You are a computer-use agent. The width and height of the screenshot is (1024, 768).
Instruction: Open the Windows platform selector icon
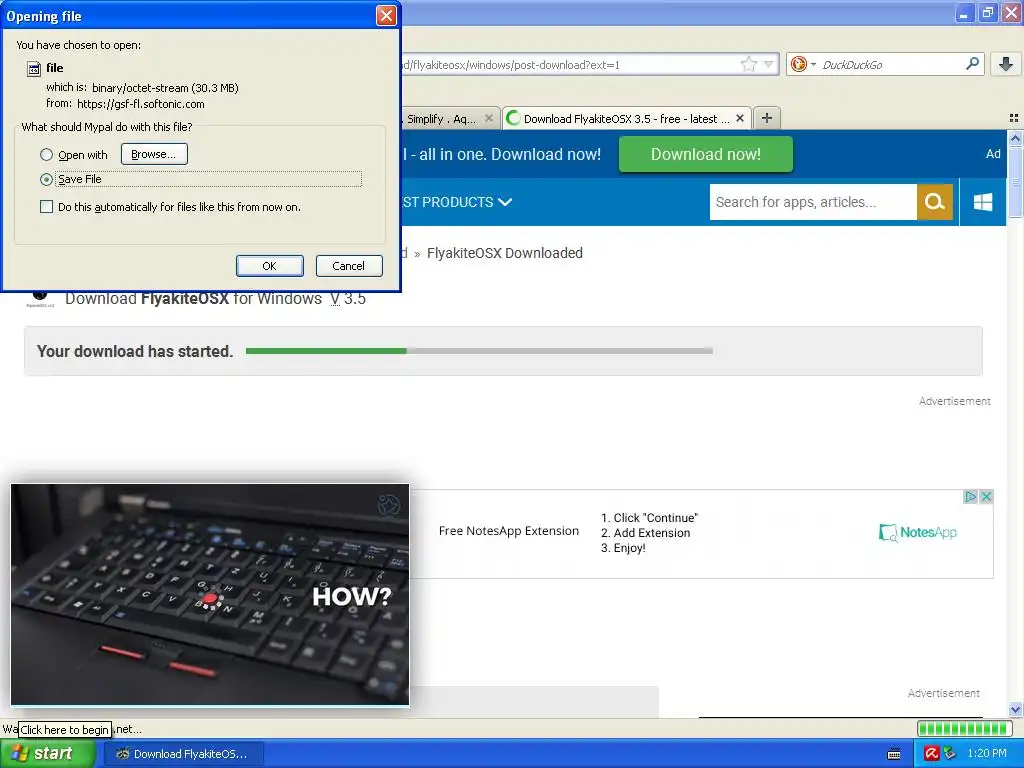(x=983, y=202)
